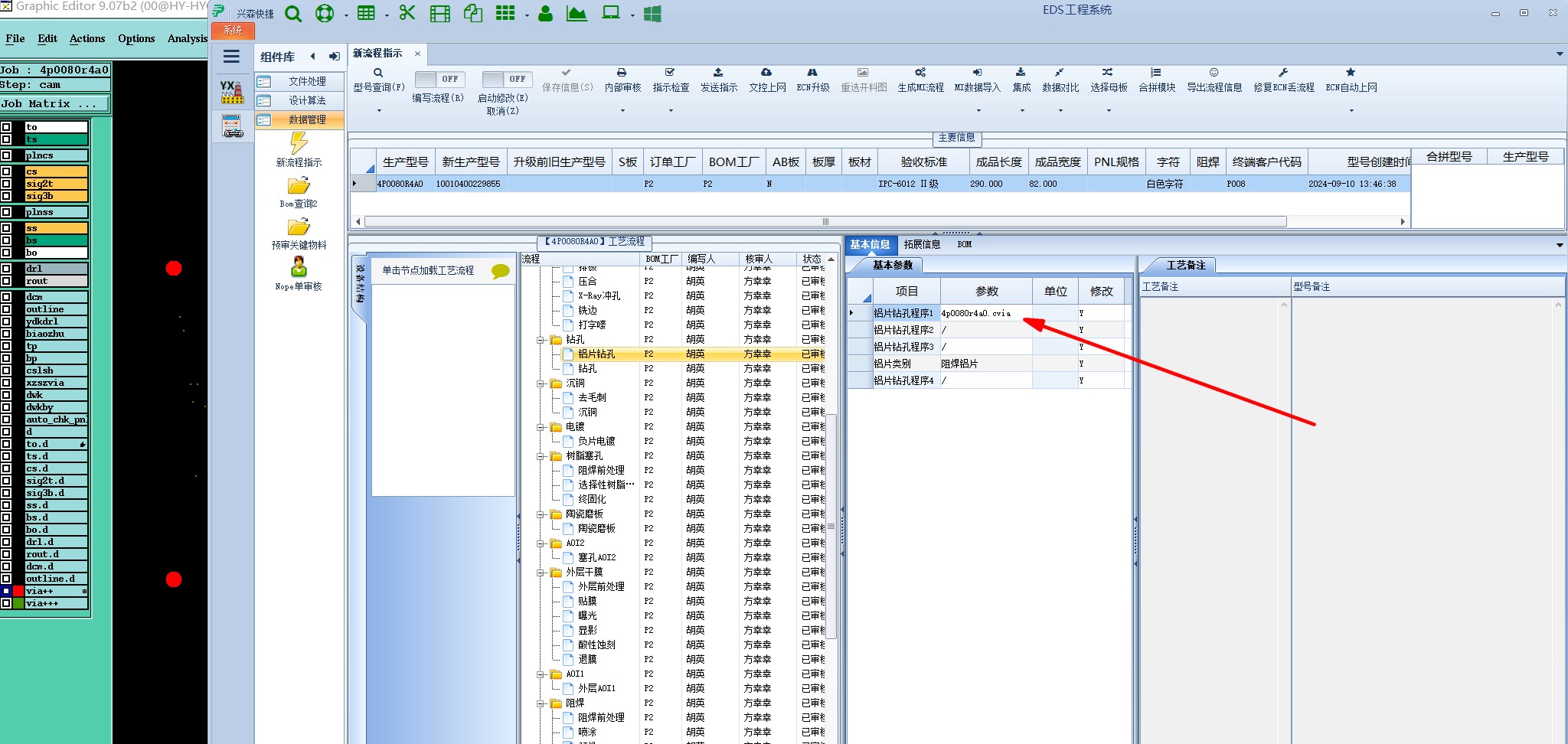Collapse component library with left arrow
Image resolution: width=1568 pixels, height=744 pixels.
click(x=312, y=56)
